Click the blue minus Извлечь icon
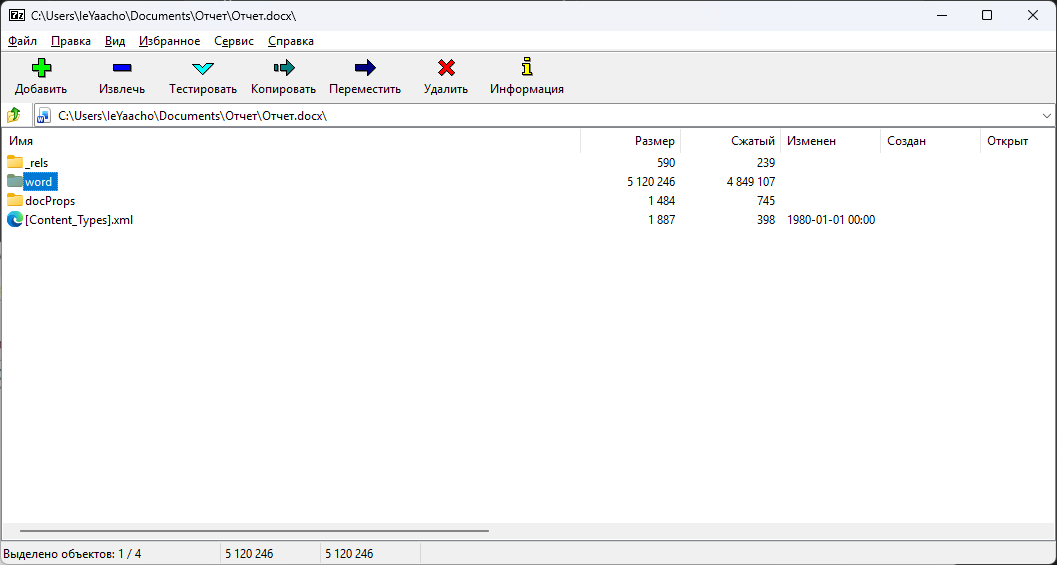 (x=122, y=67)
